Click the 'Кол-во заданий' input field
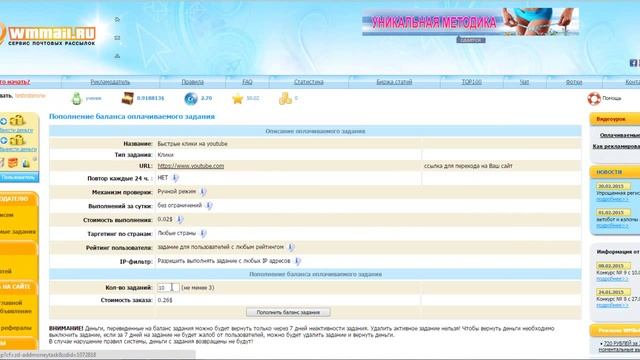The height and width of the screenshot is (360, 640). [168, 288]
